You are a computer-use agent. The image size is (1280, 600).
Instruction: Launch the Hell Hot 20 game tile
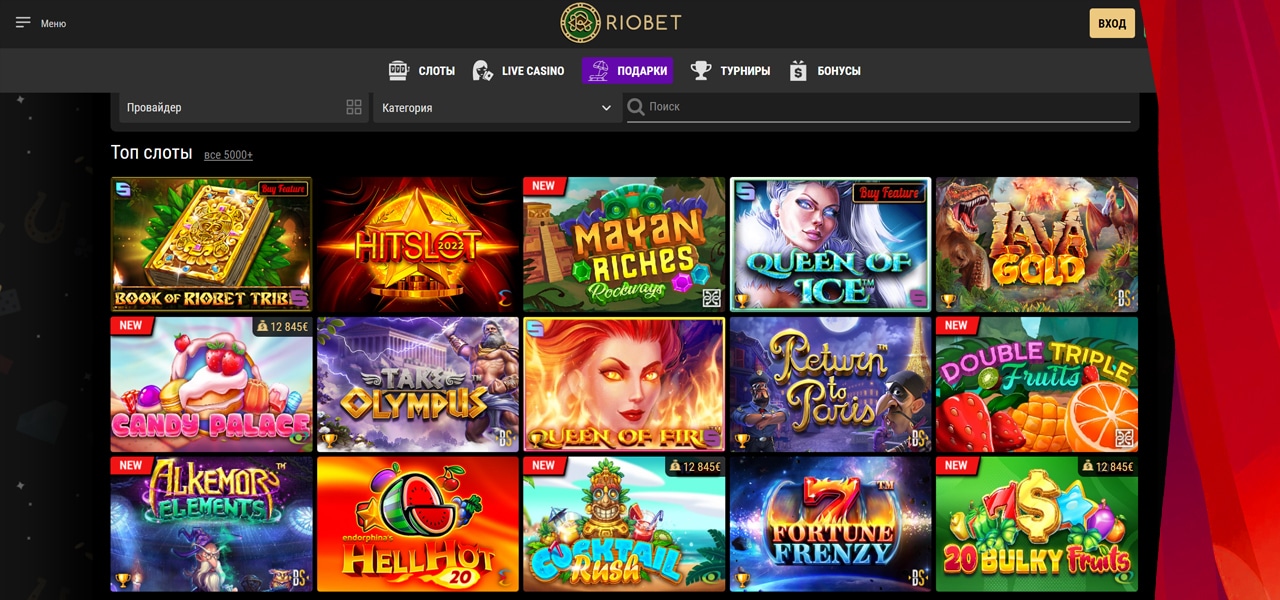pos(417,523)
